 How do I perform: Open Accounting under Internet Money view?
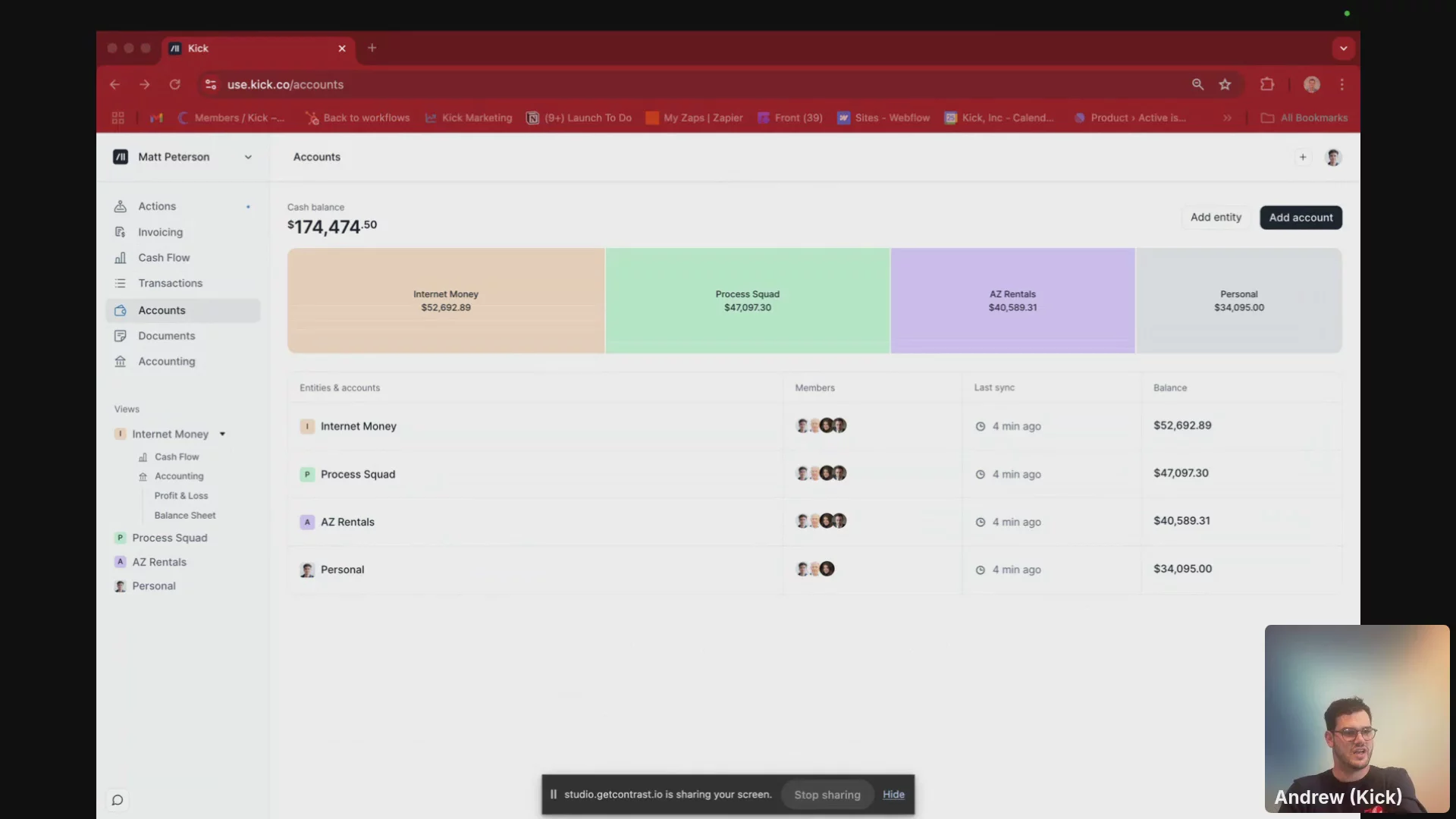click(171, 476)
